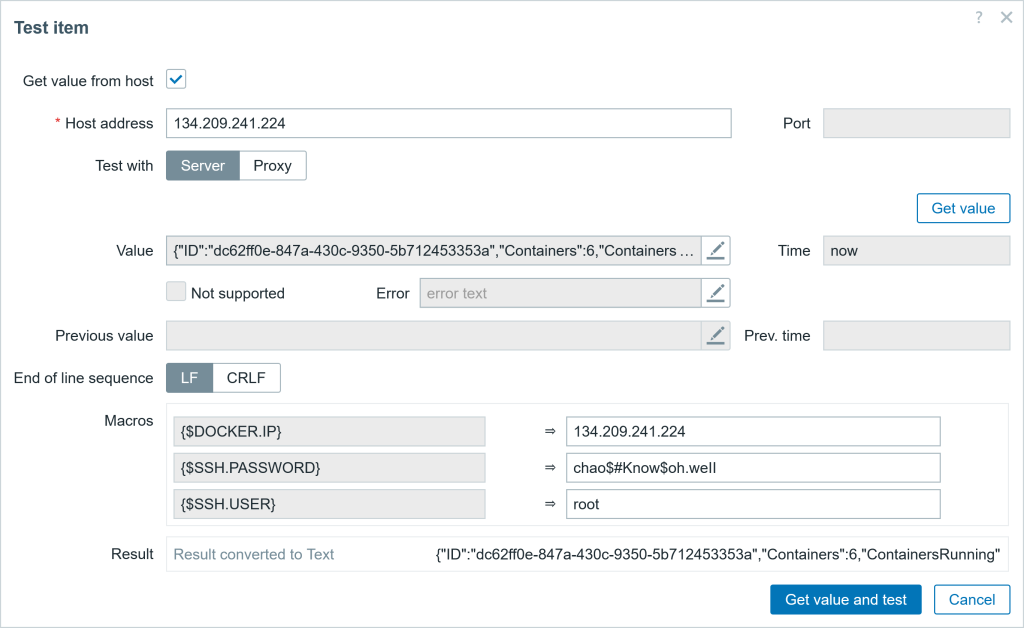Focus the Port input field
The width and height of the screenshot is (1024, 628).
916,123
